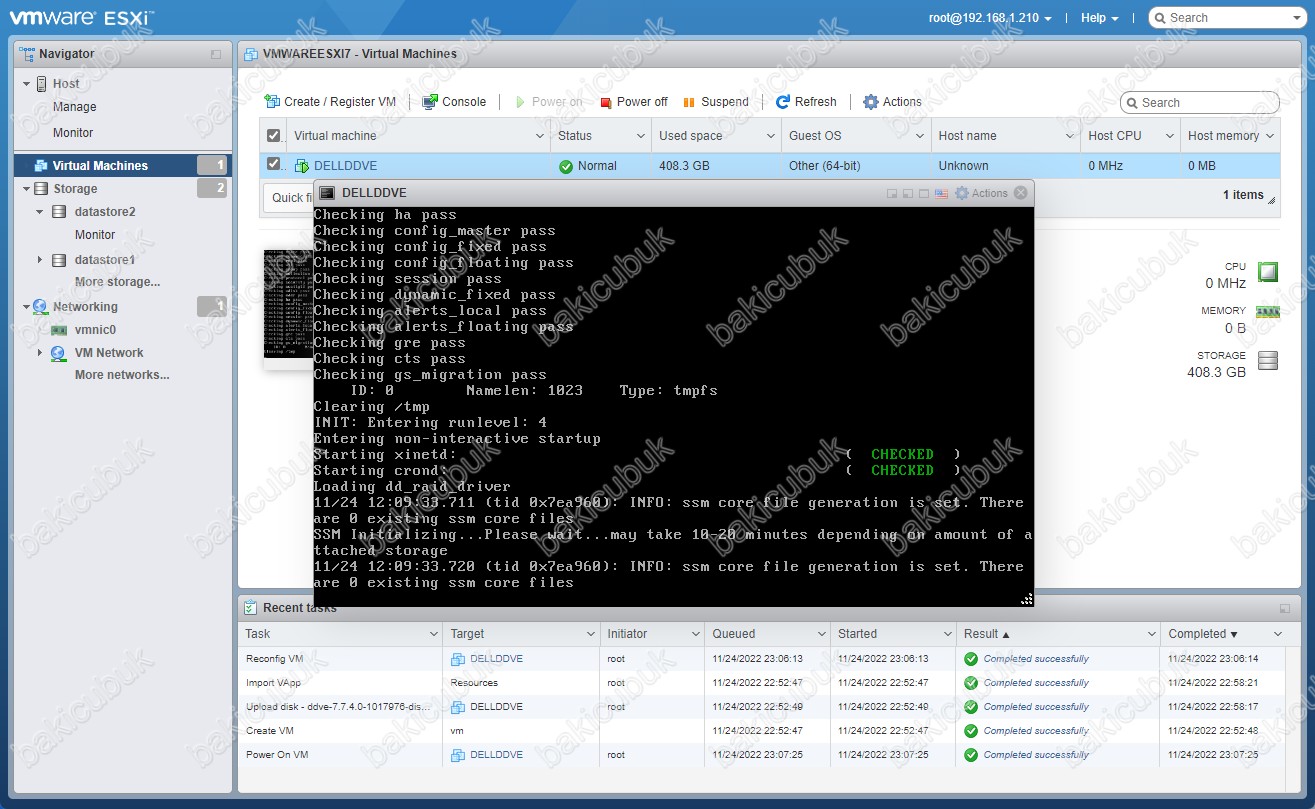The width and height of the screenshot is (1315, 809).
Task: Open the DELLDDVE virtual machine link
Action: pos(345,166)
